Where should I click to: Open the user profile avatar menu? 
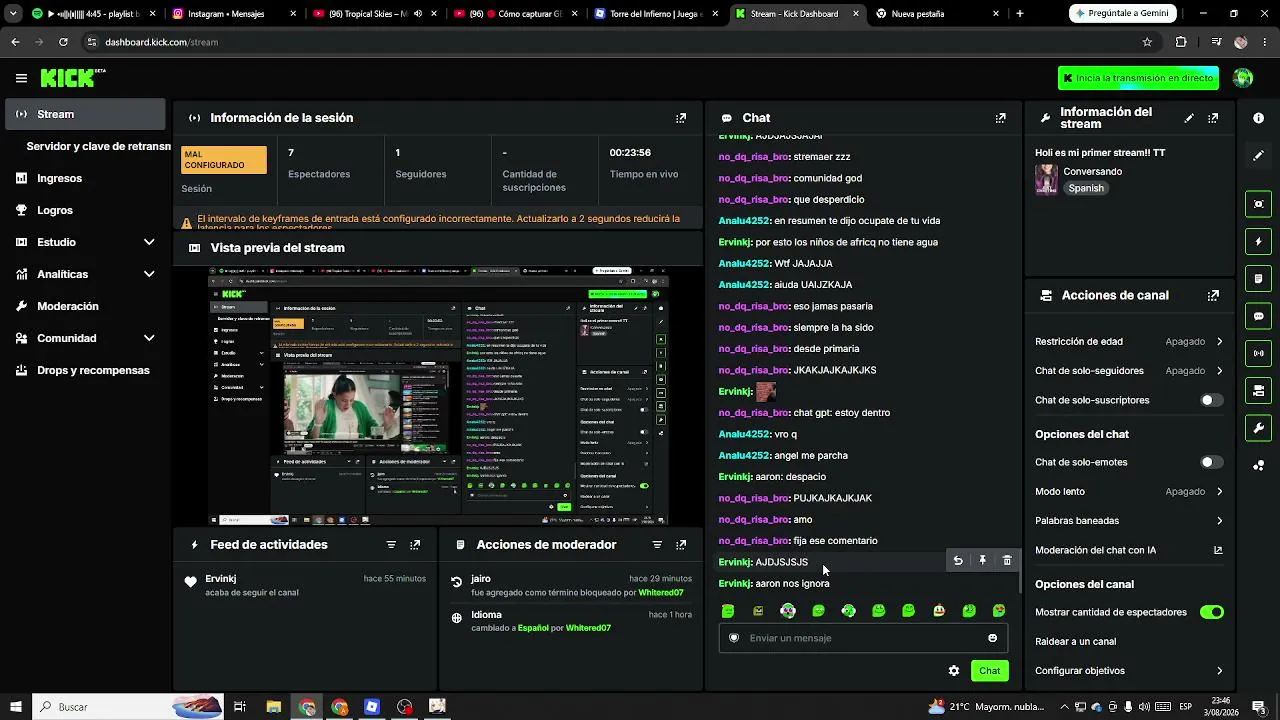pyautogui.click(x=1243, y=78)
